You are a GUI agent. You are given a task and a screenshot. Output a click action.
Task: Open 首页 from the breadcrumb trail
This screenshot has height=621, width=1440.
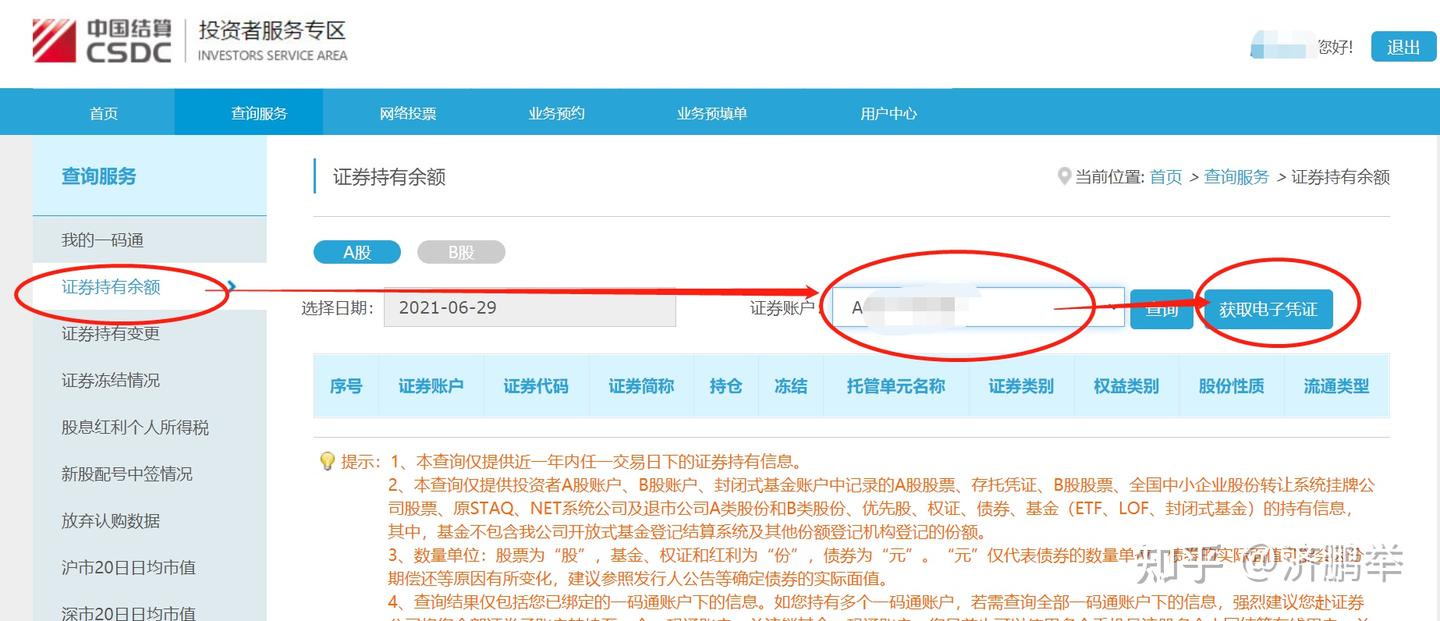click(x=1164, y=176)
